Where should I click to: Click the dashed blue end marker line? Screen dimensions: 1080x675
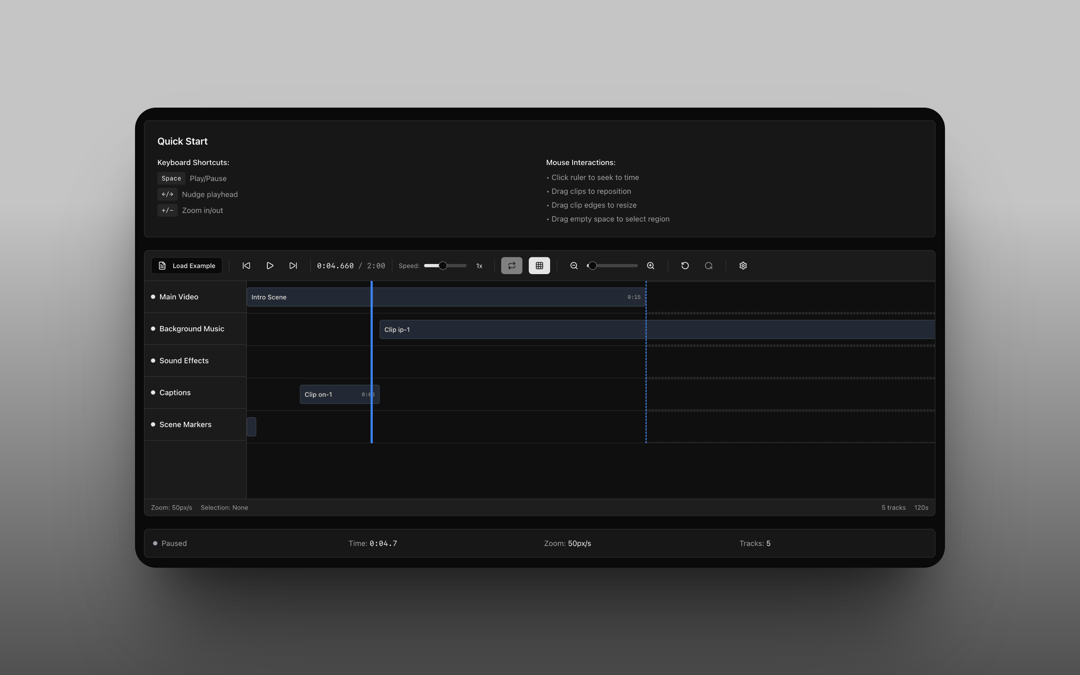pyautogui.click(x=646, y=362)
